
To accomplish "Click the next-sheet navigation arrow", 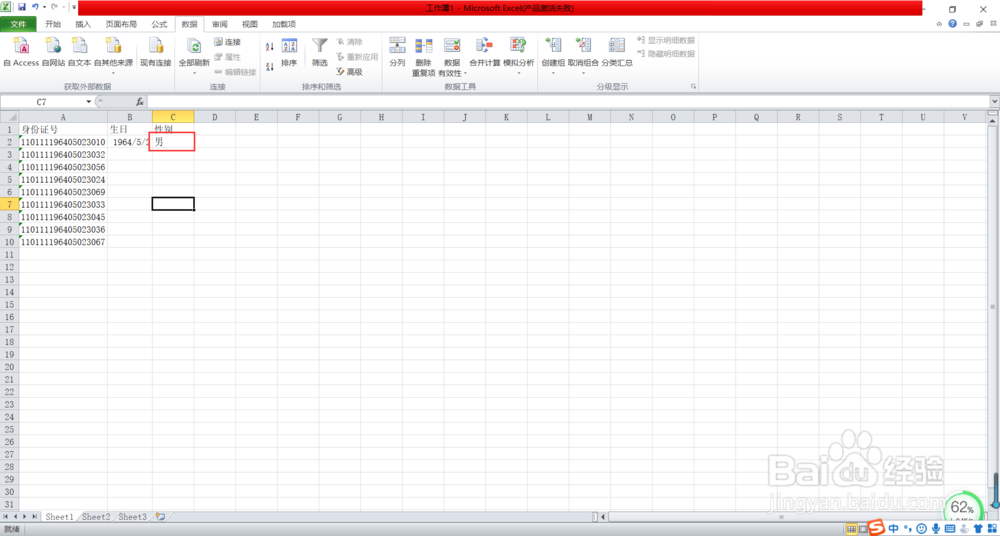I will pyautogui.click(x=26, y=516).
